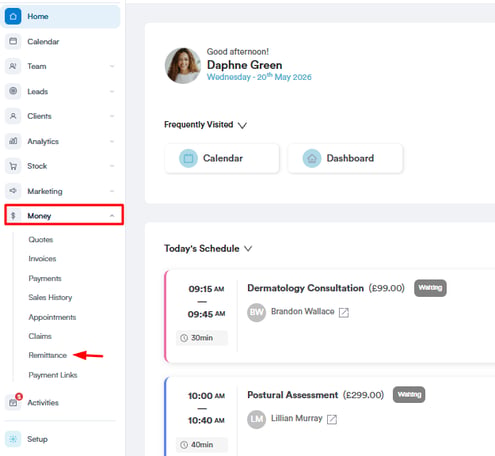
Task: Collapse the Frequently Visited section
Action: tap(242, 125)
